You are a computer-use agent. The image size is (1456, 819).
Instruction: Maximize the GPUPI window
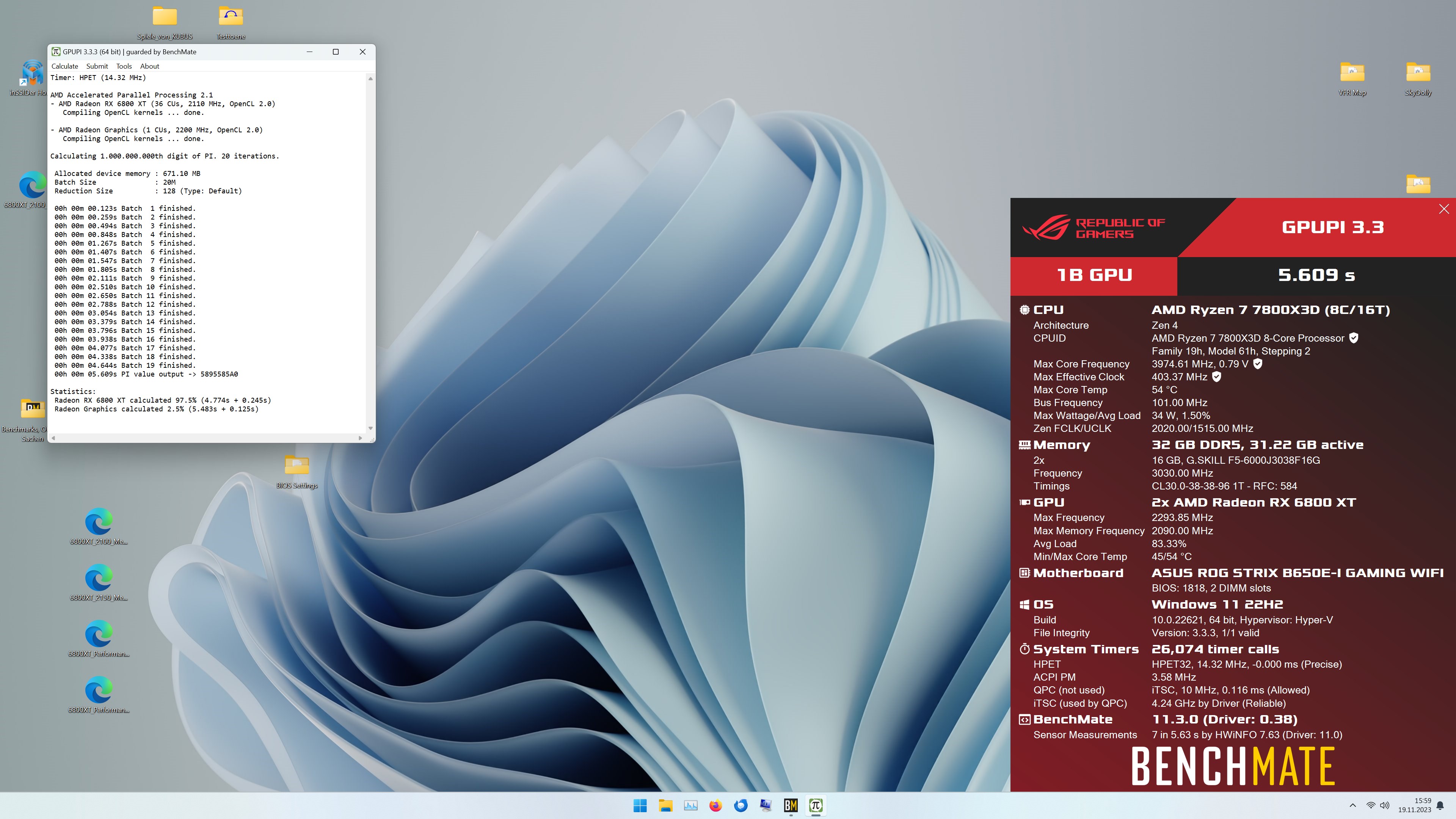point(336,52)
